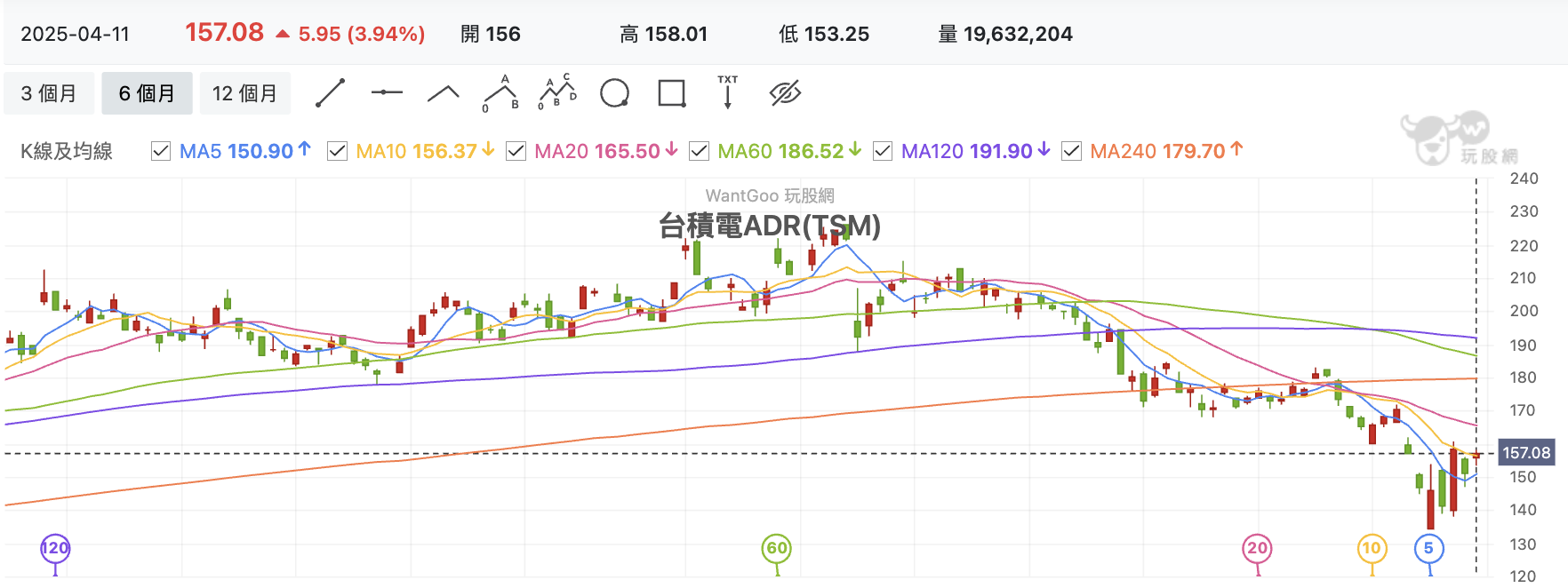Image resolution: width=1568 pixels, height=588 pixels.
Task: Toggle the hide drawings eye icon
Action: tap(785, 92)
